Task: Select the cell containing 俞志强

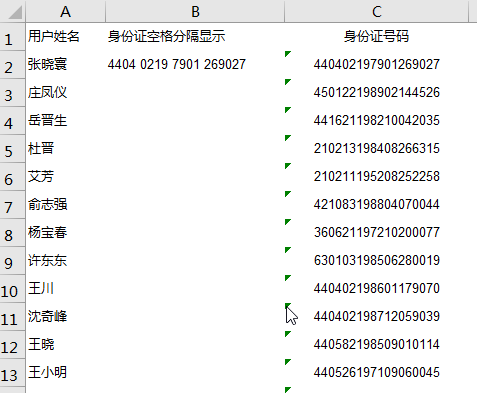Action: click(x=66, y=205)
